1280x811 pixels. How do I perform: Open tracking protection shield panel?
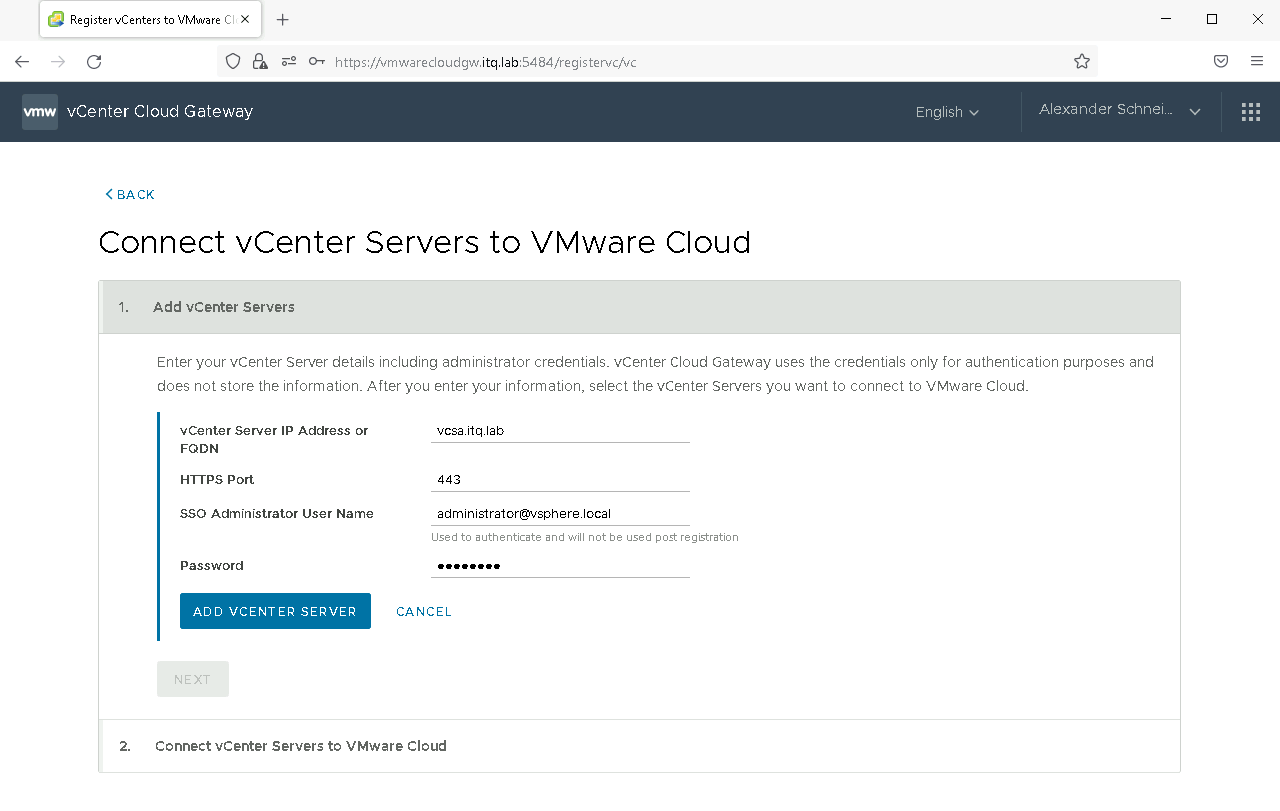point(233,62)
